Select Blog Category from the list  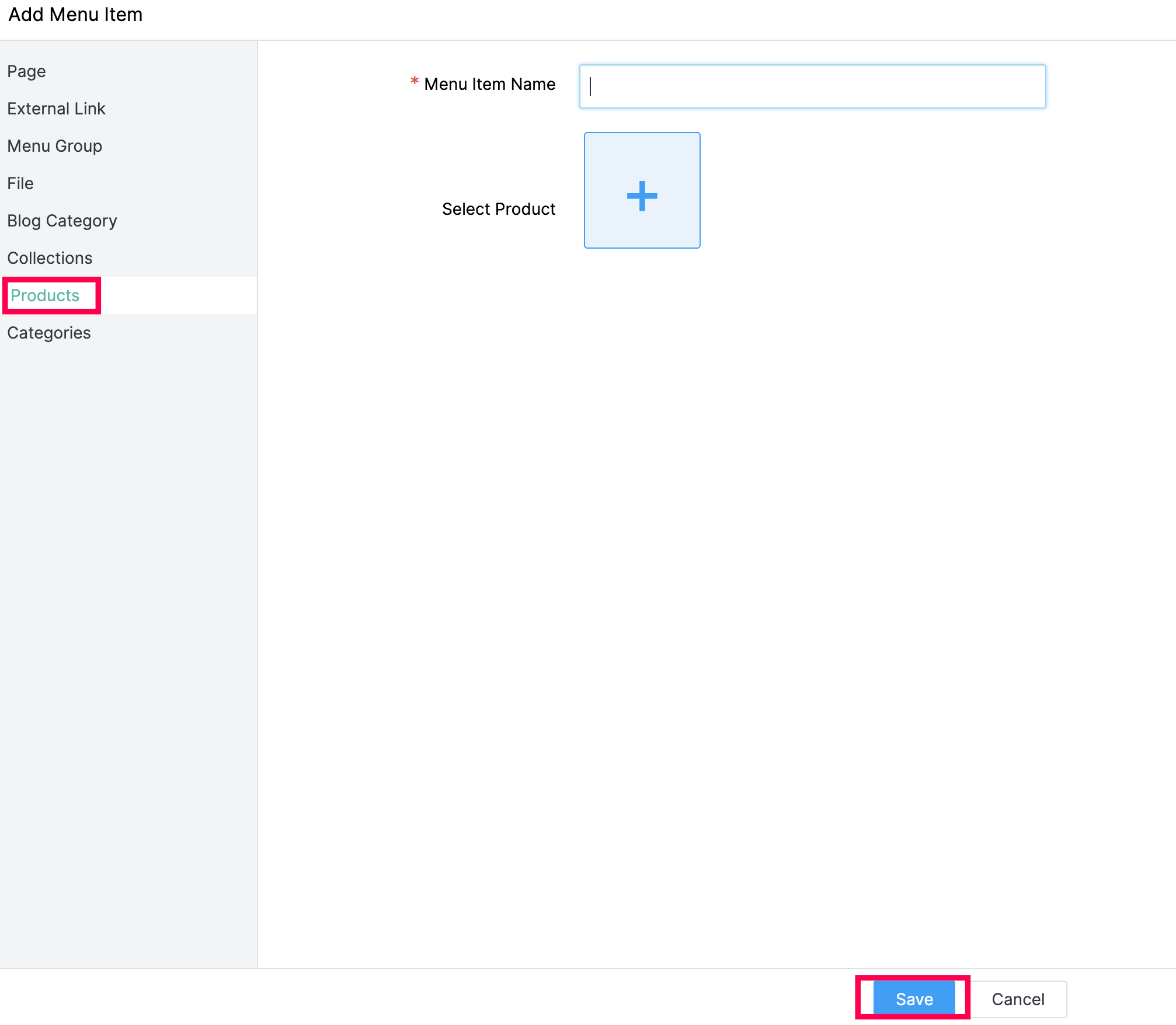(62, 221)
